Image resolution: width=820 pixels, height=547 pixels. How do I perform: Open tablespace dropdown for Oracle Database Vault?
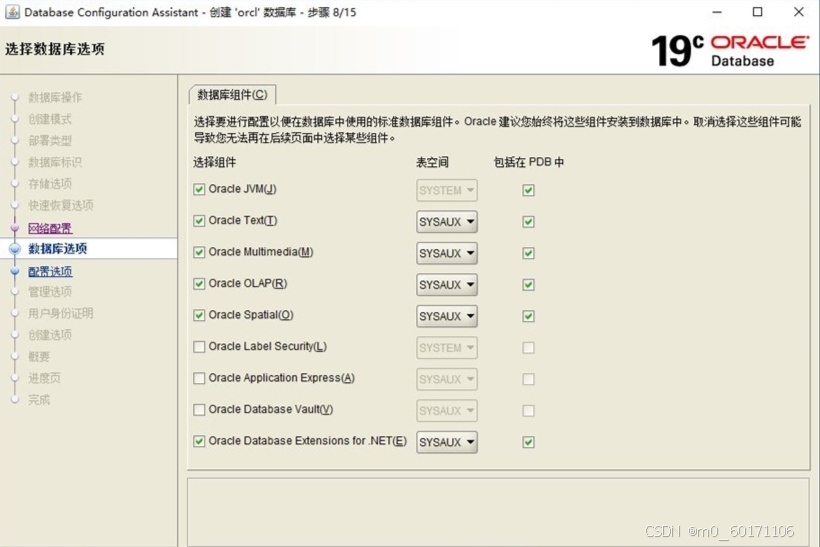447,411
